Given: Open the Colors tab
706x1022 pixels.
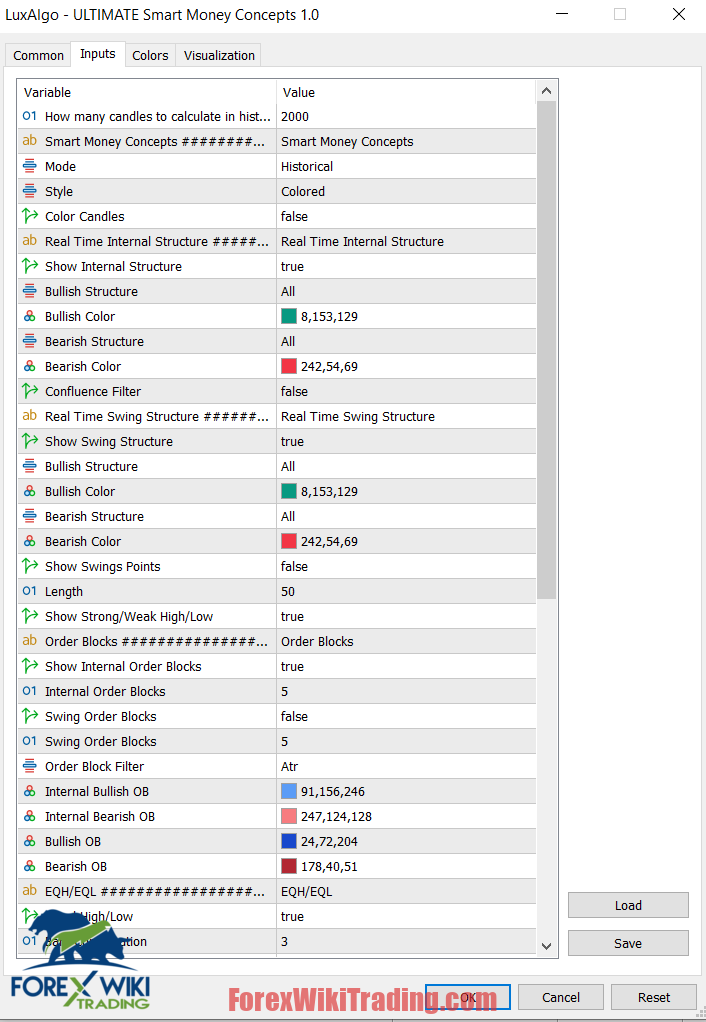Looking at the screenshot, I should (150, 55).
